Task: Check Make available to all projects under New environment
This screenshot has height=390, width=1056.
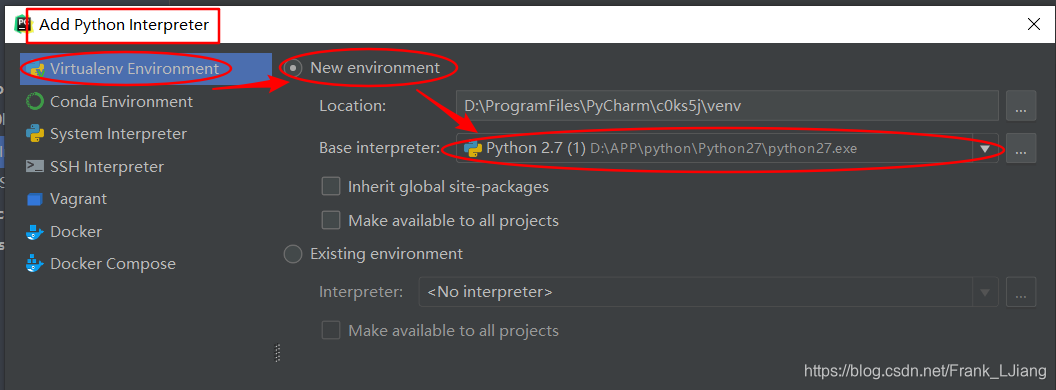Action: tap(331, 220)
